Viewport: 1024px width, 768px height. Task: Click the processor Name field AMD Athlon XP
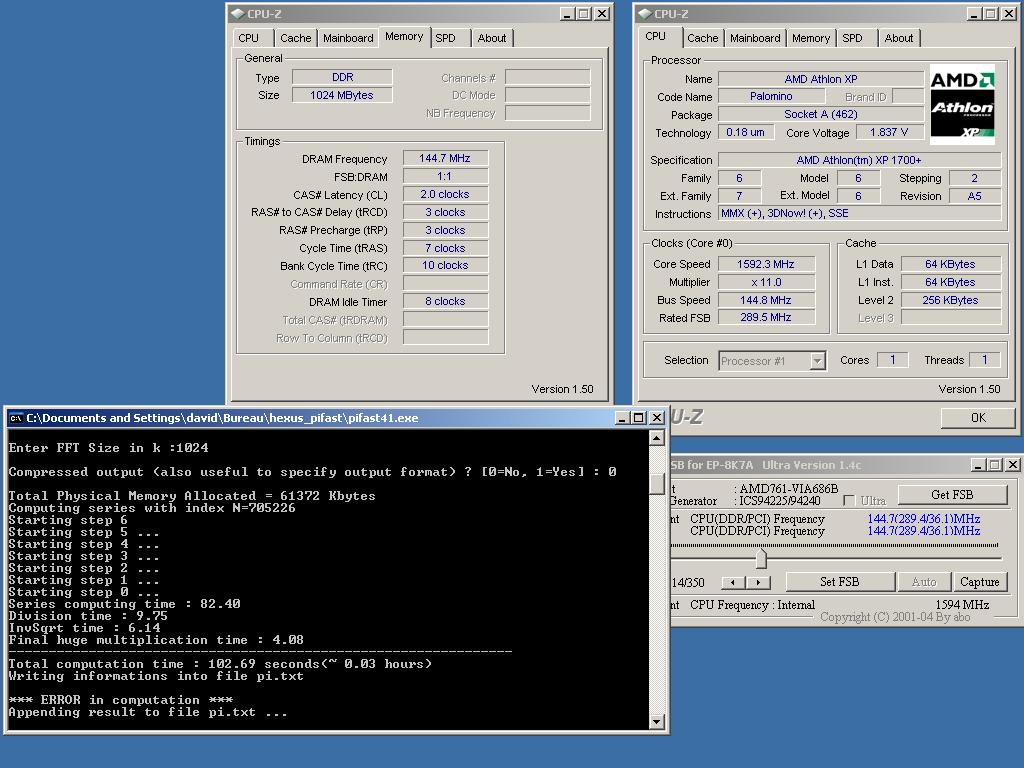[821, 79]
